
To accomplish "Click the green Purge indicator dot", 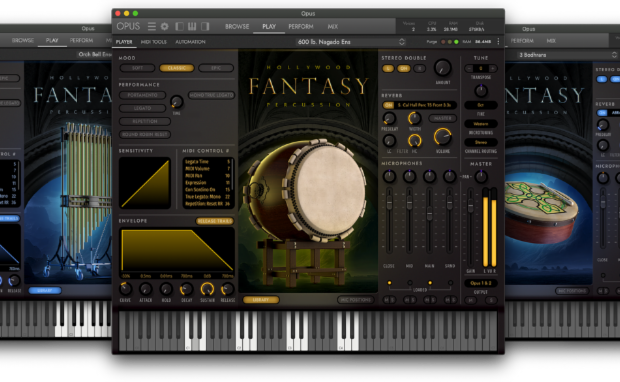I will tap(456, 42).
